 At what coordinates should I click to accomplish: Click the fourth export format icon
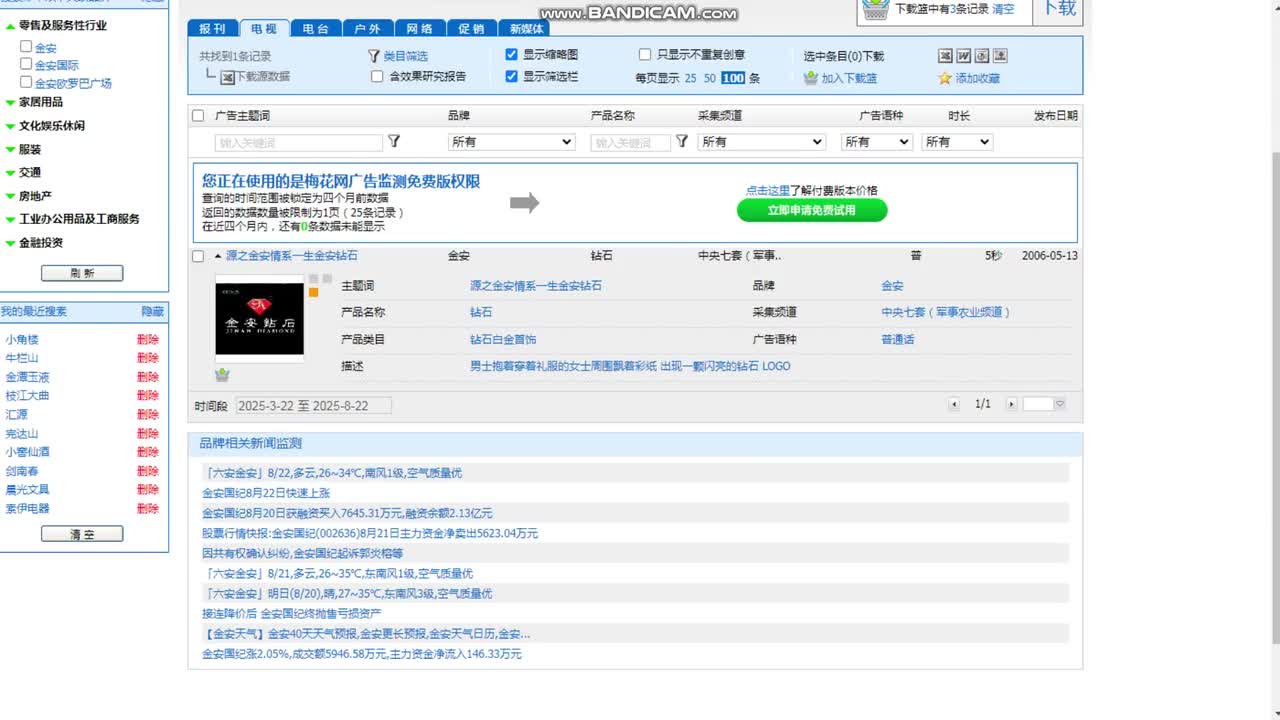tap(999, 56)
